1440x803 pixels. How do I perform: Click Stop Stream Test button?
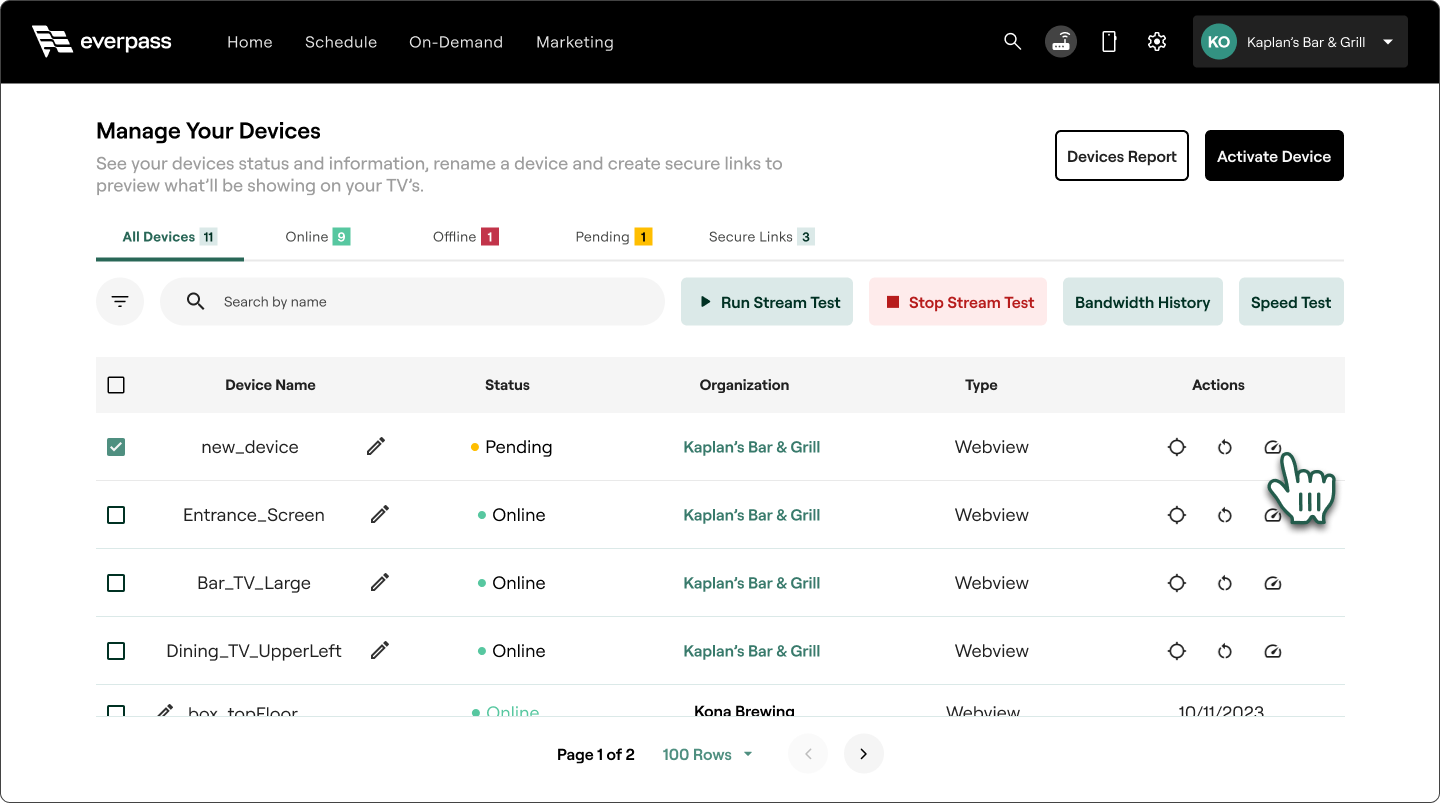click(958, 302)
